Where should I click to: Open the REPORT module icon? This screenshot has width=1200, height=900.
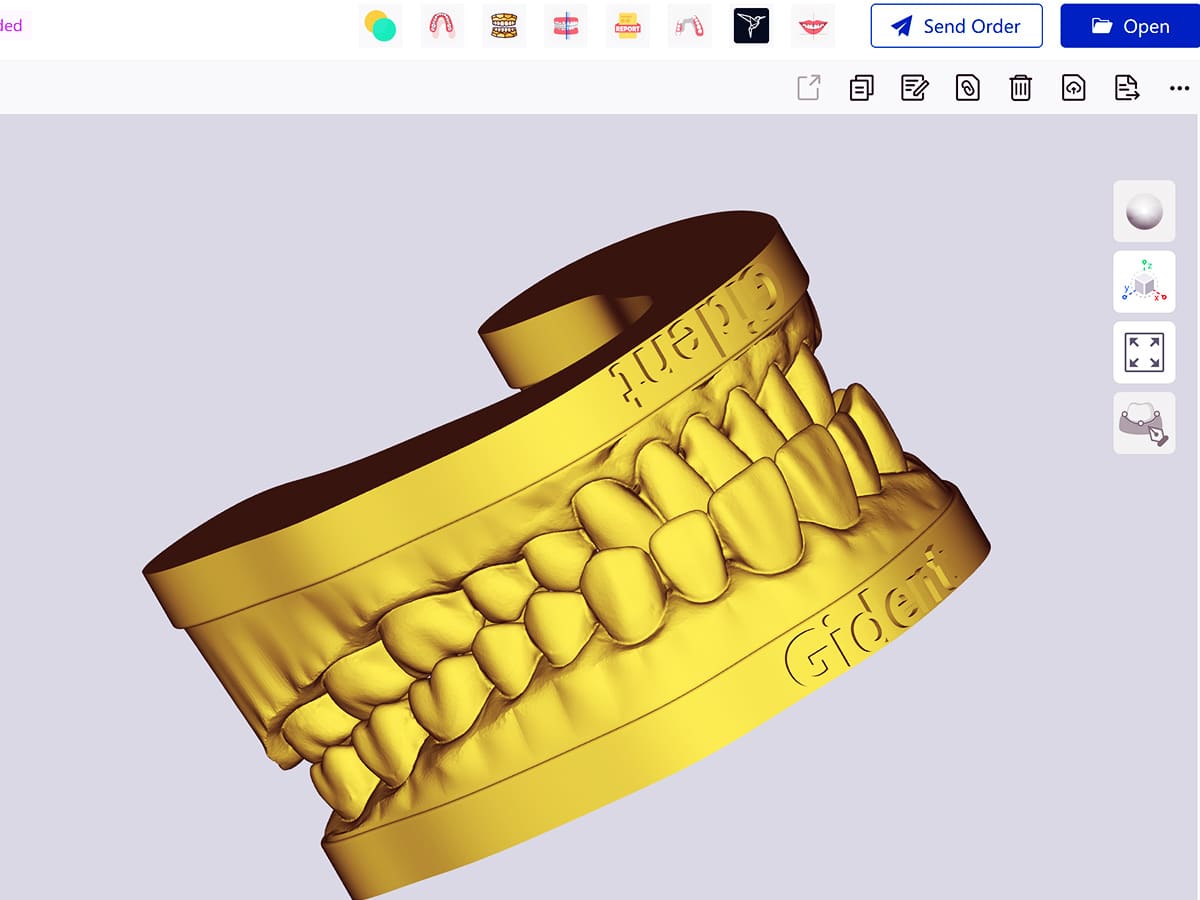pyautogui.click(x=628, y=26)
